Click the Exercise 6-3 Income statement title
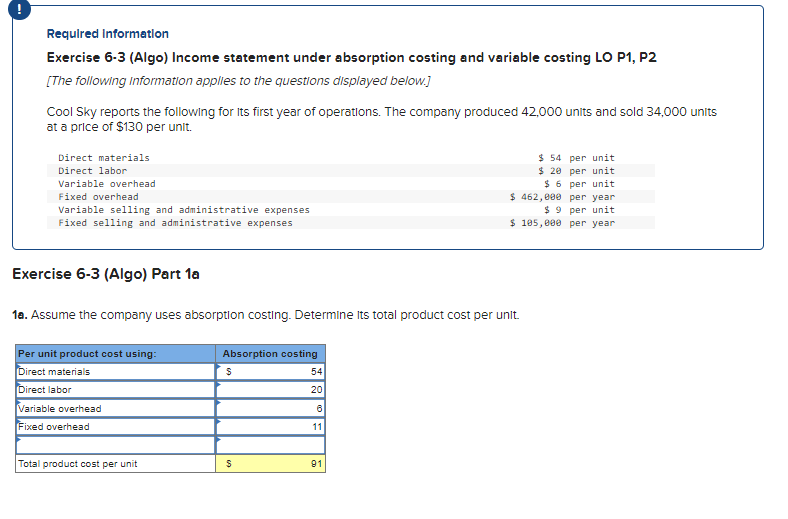 coord(351,58)
